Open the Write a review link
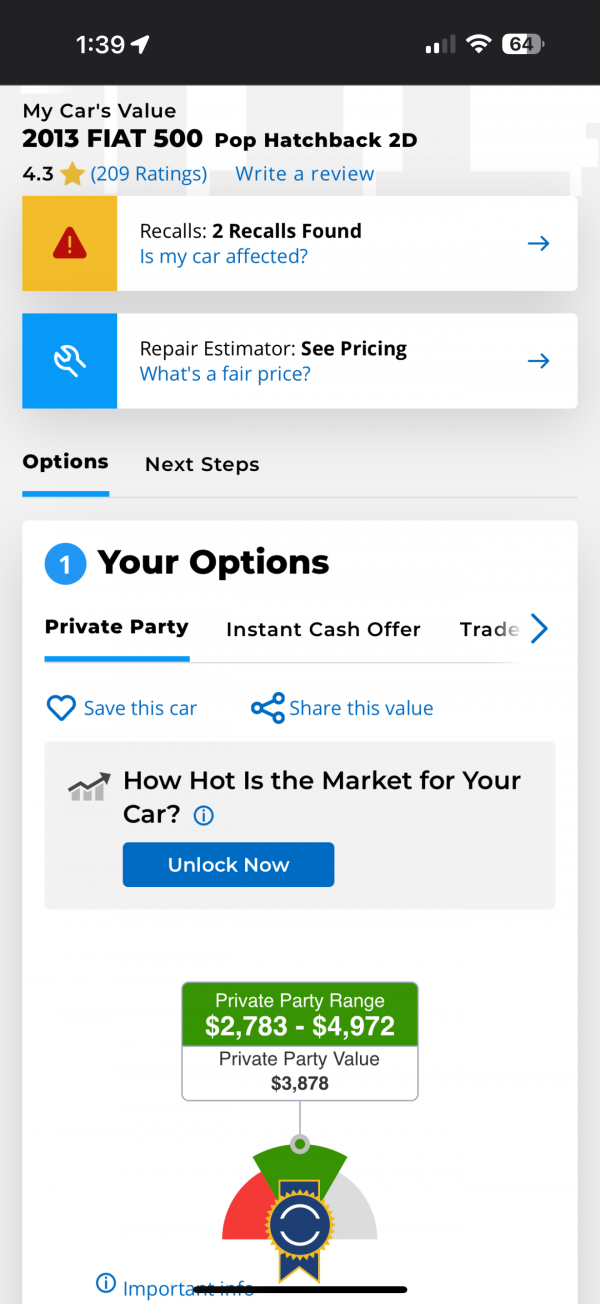Viewport: 600px width, 1304px height. [304, 174]
